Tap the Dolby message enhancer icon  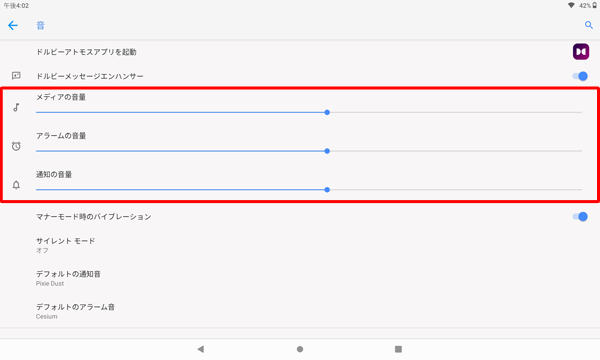[x=16, y=76]
